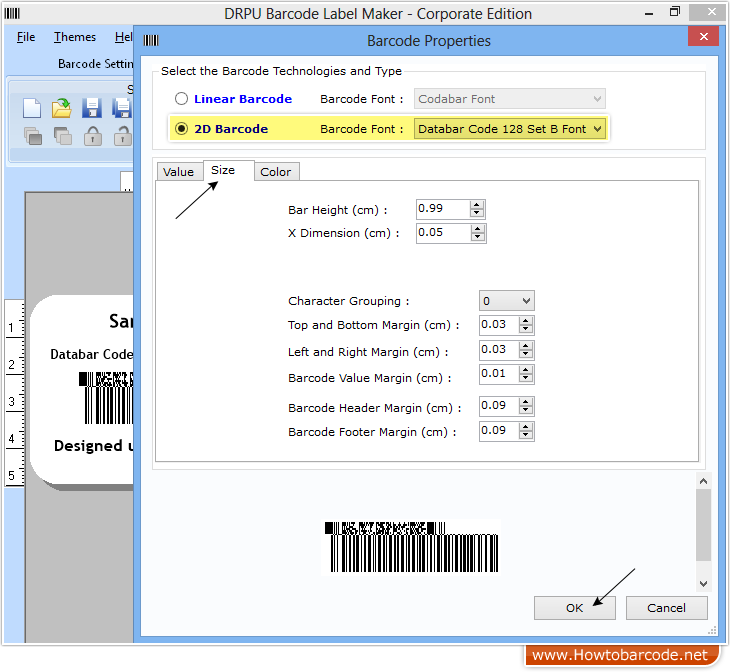The height and width of the screenshot is (672, 730).
Task: Click the stacked layers icon with dark front
Action: coord(33,136)
